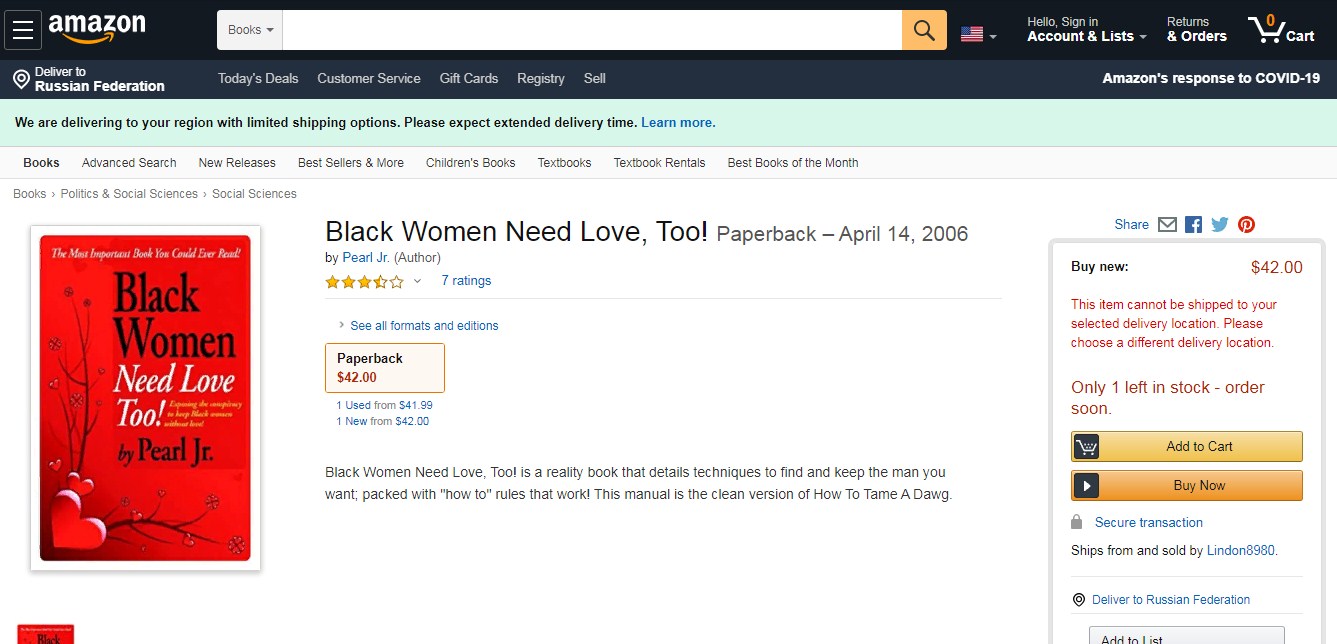The image size is (1337, 644).
Task: Select the Paperback $42.00 format option
Action: (385, 368)
